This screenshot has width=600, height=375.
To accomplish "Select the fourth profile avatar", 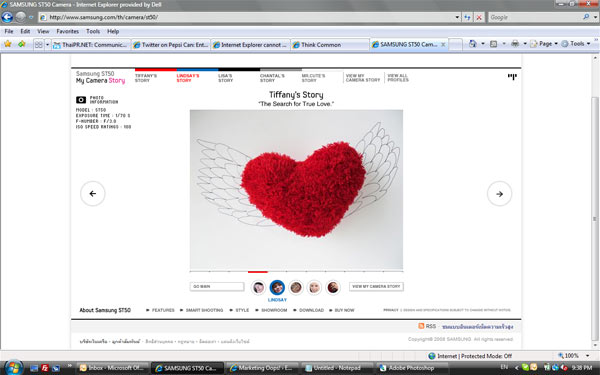I will click(314, 287).
